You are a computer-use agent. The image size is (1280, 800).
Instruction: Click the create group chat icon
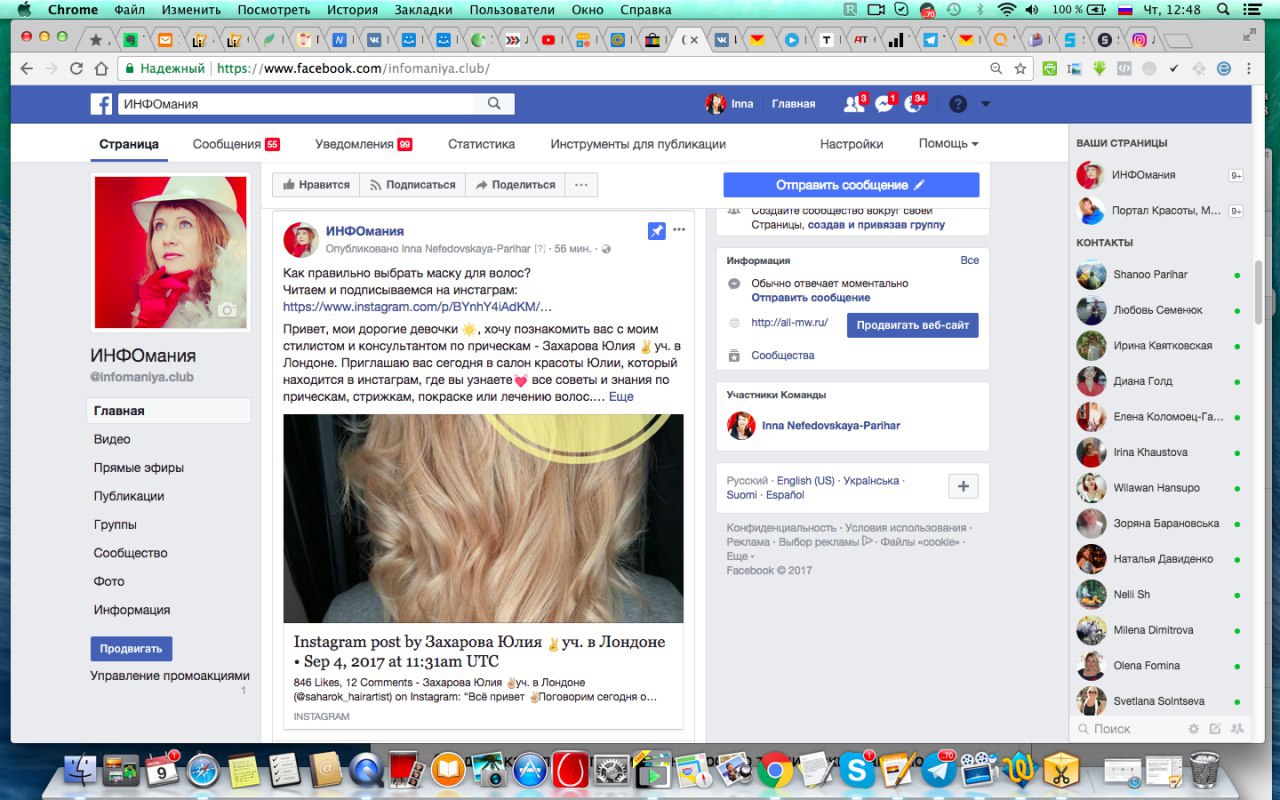(x=1237, y=729)
